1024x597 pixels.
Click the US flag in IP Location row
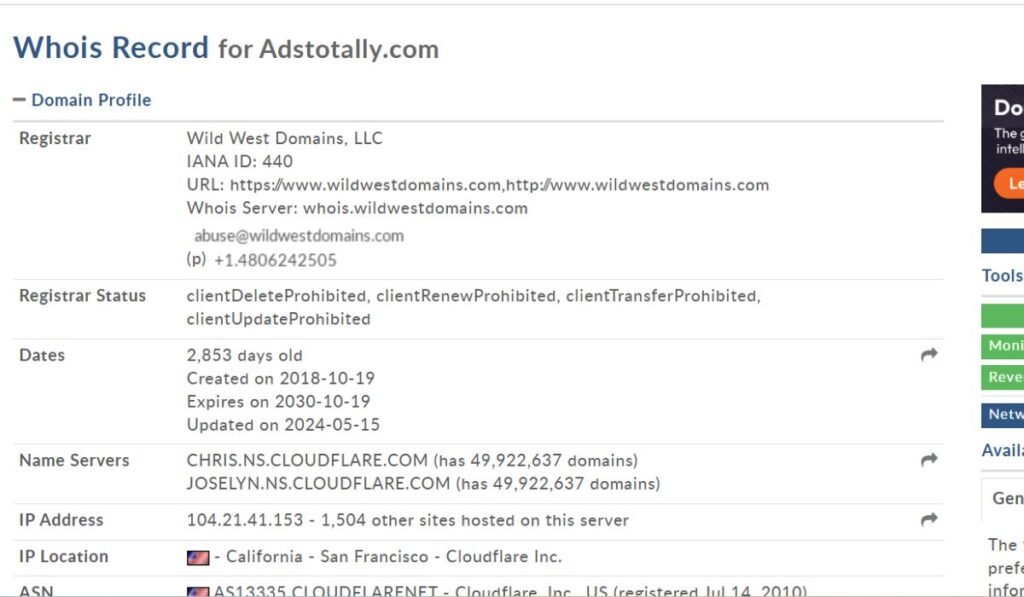198,558
